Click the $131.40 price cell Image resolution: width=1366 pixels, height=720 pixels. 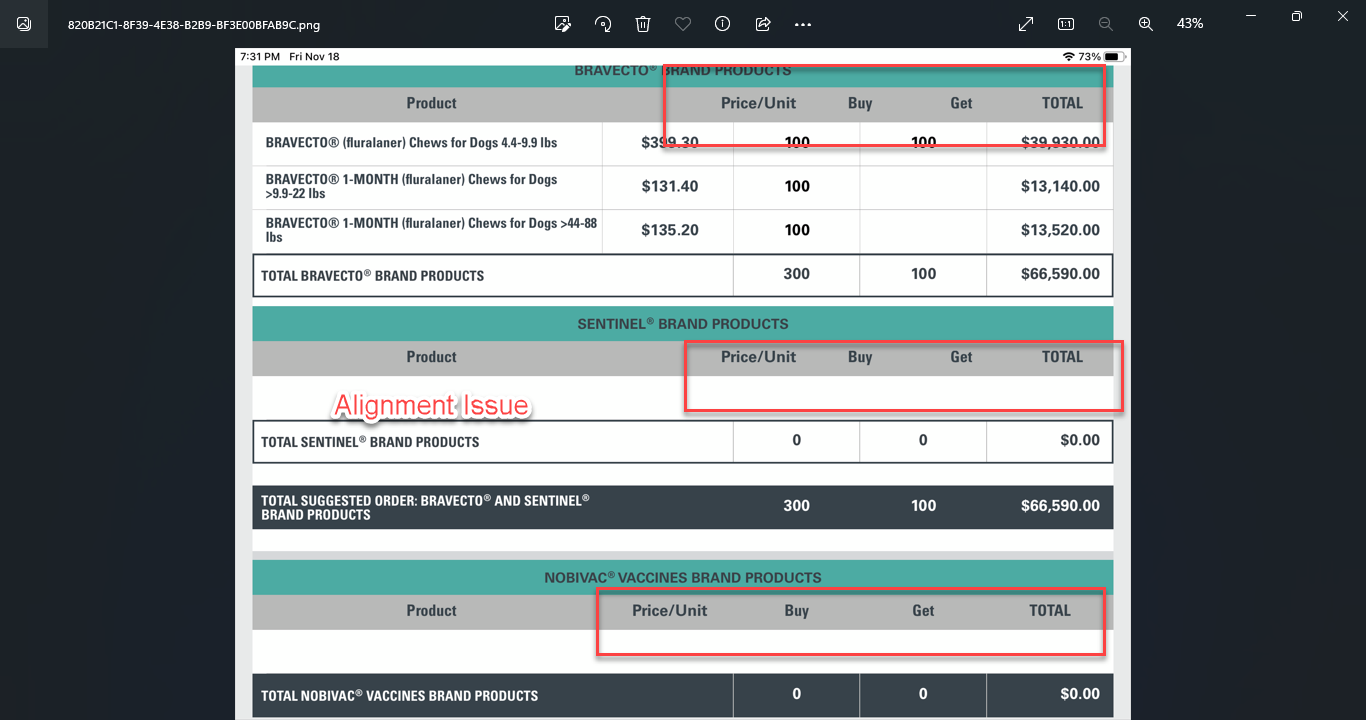tap(670, 186)
